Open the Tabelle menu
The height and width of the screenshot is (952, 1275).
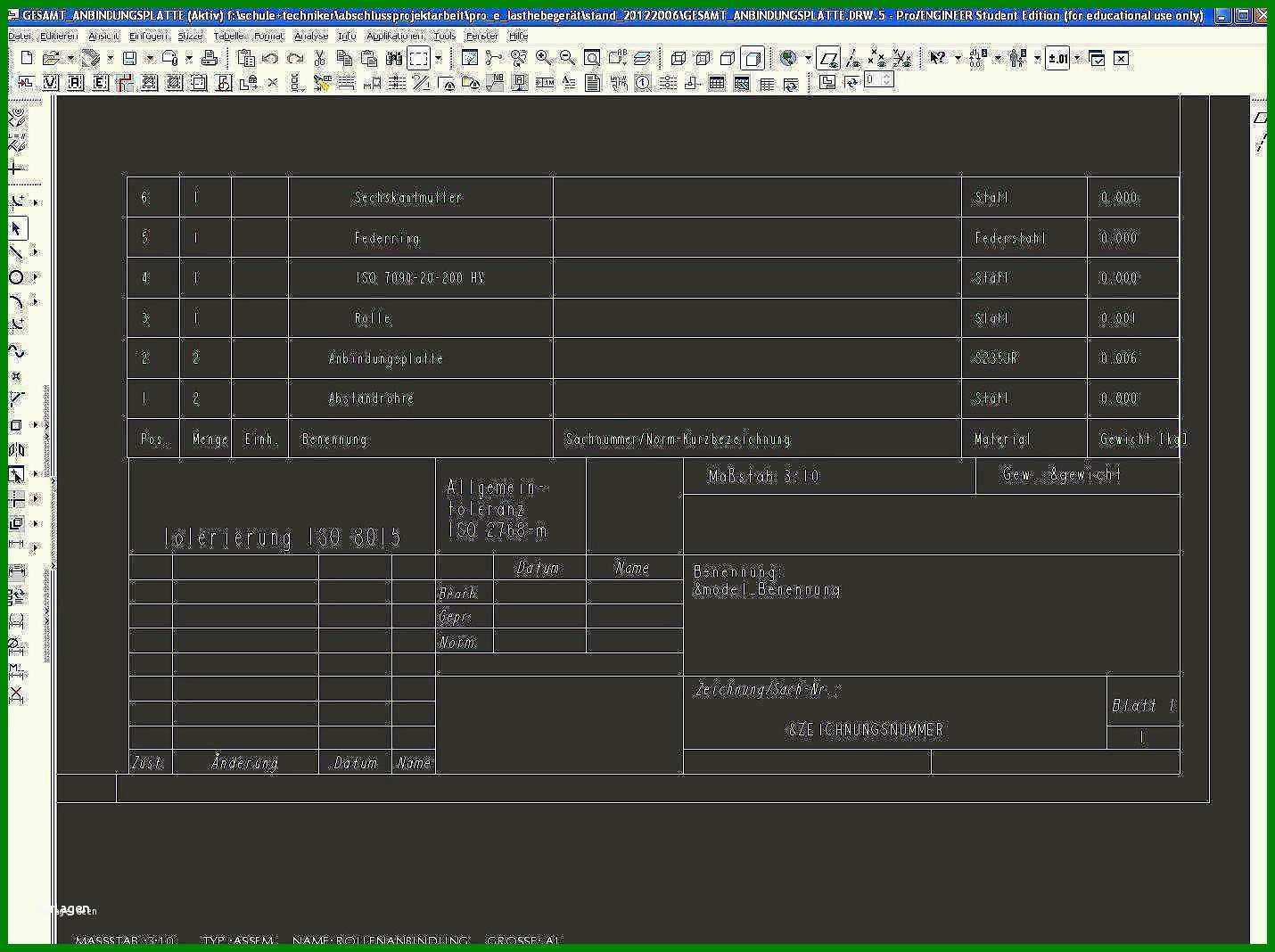coord(229,36)
